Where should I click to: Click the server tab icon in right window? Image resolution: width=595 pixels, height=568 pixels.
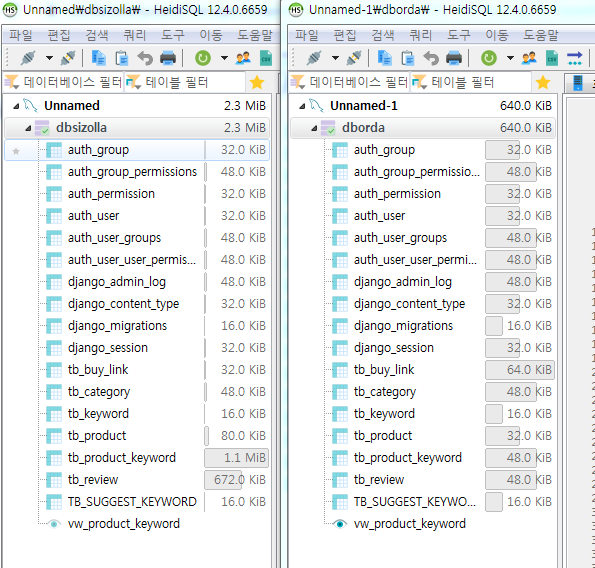tap(578, 83)
